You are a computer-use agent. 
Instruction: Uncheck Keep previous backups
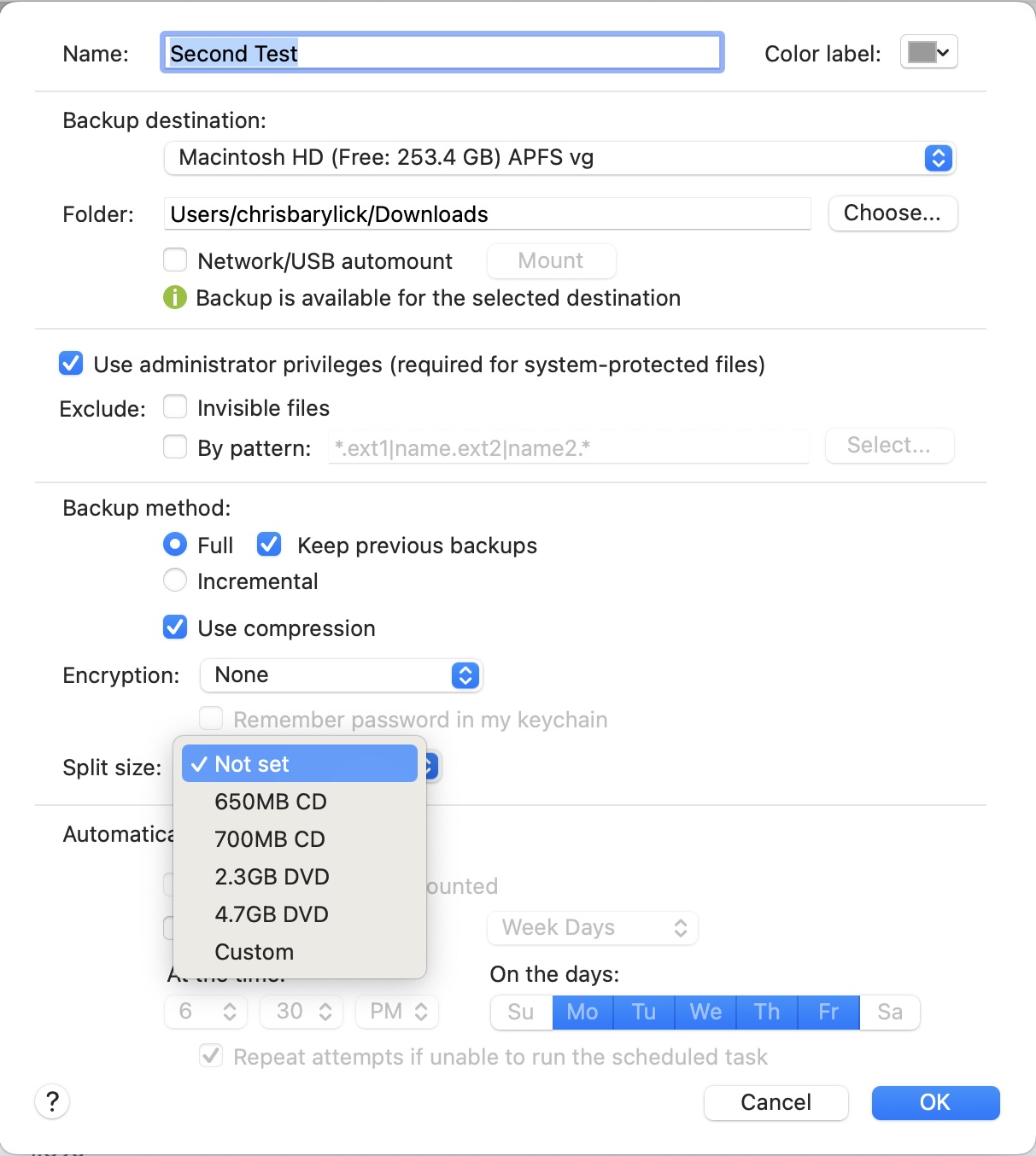(269, 544)
